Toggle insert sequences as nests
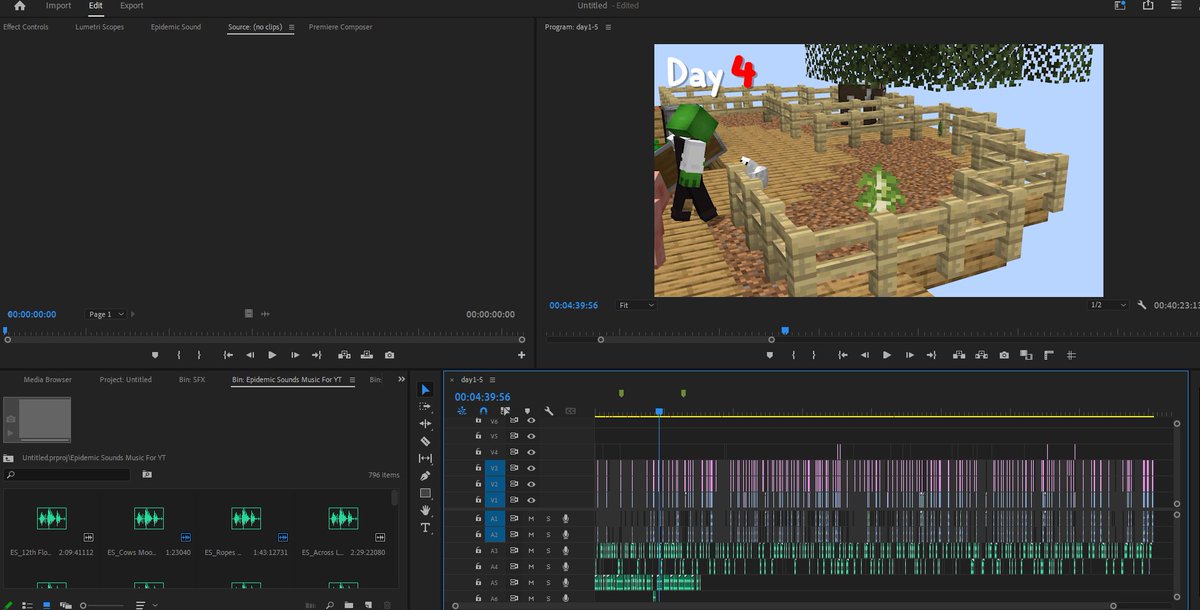The image size is (1200, 610). click(x=462, y=410)
